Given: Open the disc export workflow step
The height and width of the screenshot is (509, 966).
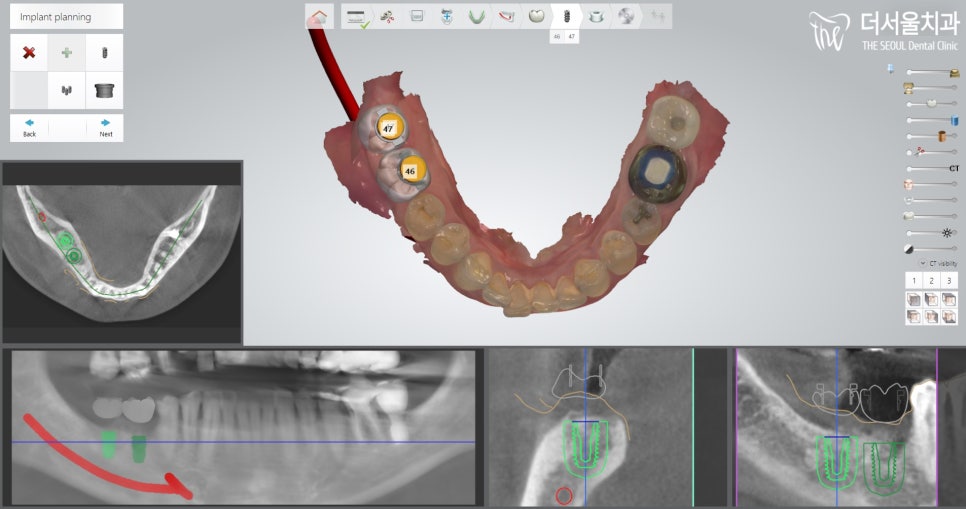Looking at the screenshot, I should click(626, 16).
